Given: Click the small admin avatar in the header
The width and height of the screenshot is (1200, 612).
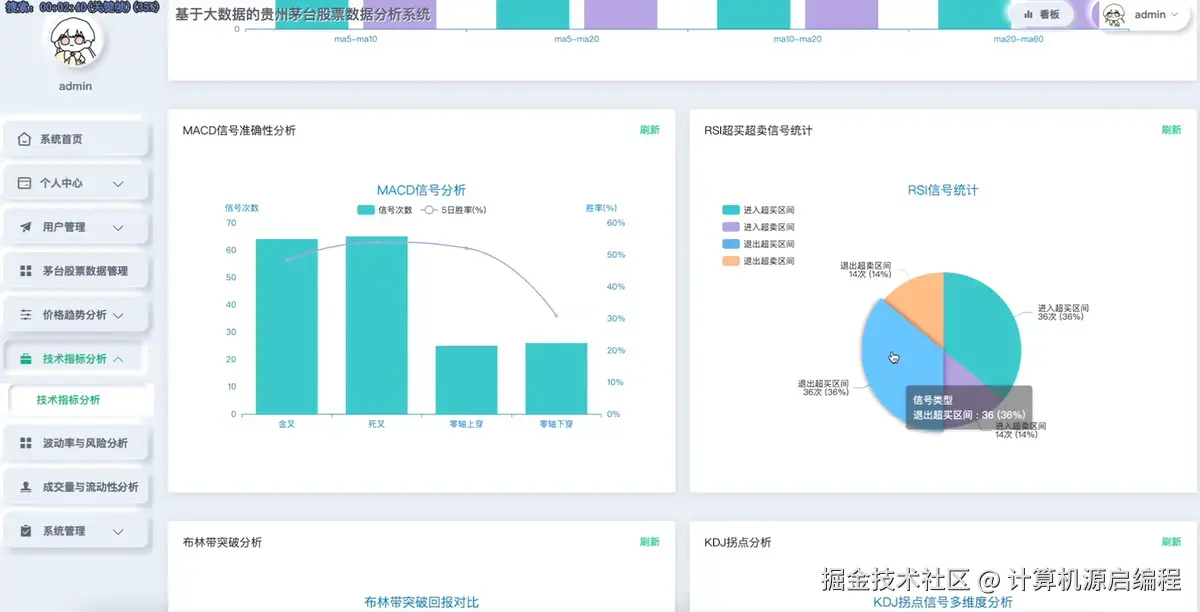Looking at the screenshot, I should (x=1114, y=14).
